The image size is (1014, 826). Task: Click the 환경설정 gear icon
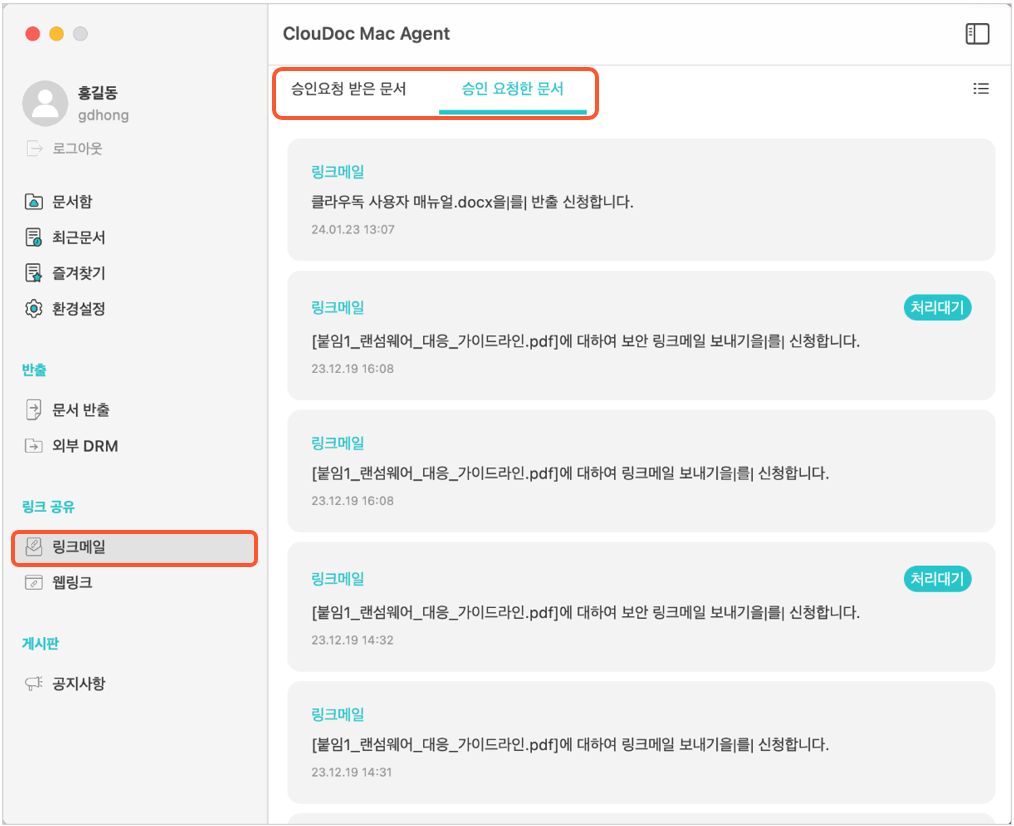[x=34, y=309]
